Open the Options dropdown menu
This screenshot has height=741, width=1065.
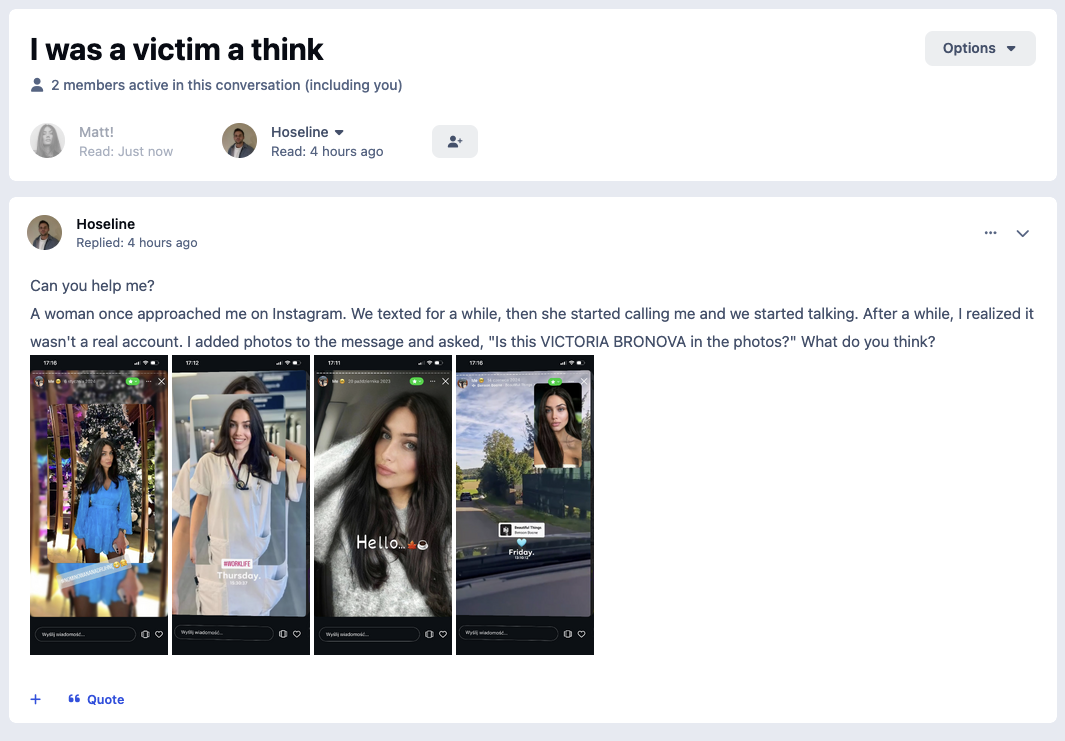979,48
